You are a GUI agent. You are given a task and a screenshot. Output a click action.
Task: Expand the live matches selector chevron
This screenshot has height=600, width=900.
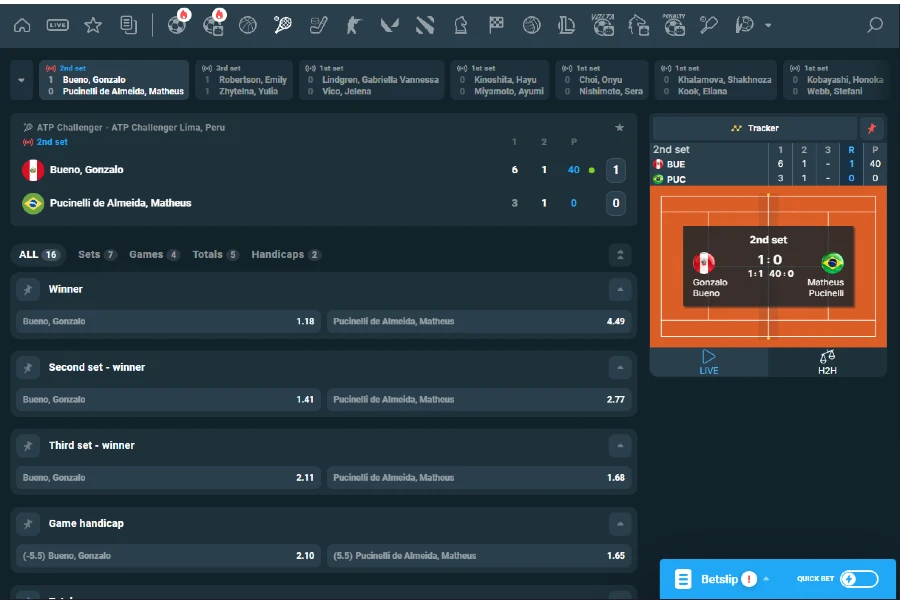[x=20, y=78]
